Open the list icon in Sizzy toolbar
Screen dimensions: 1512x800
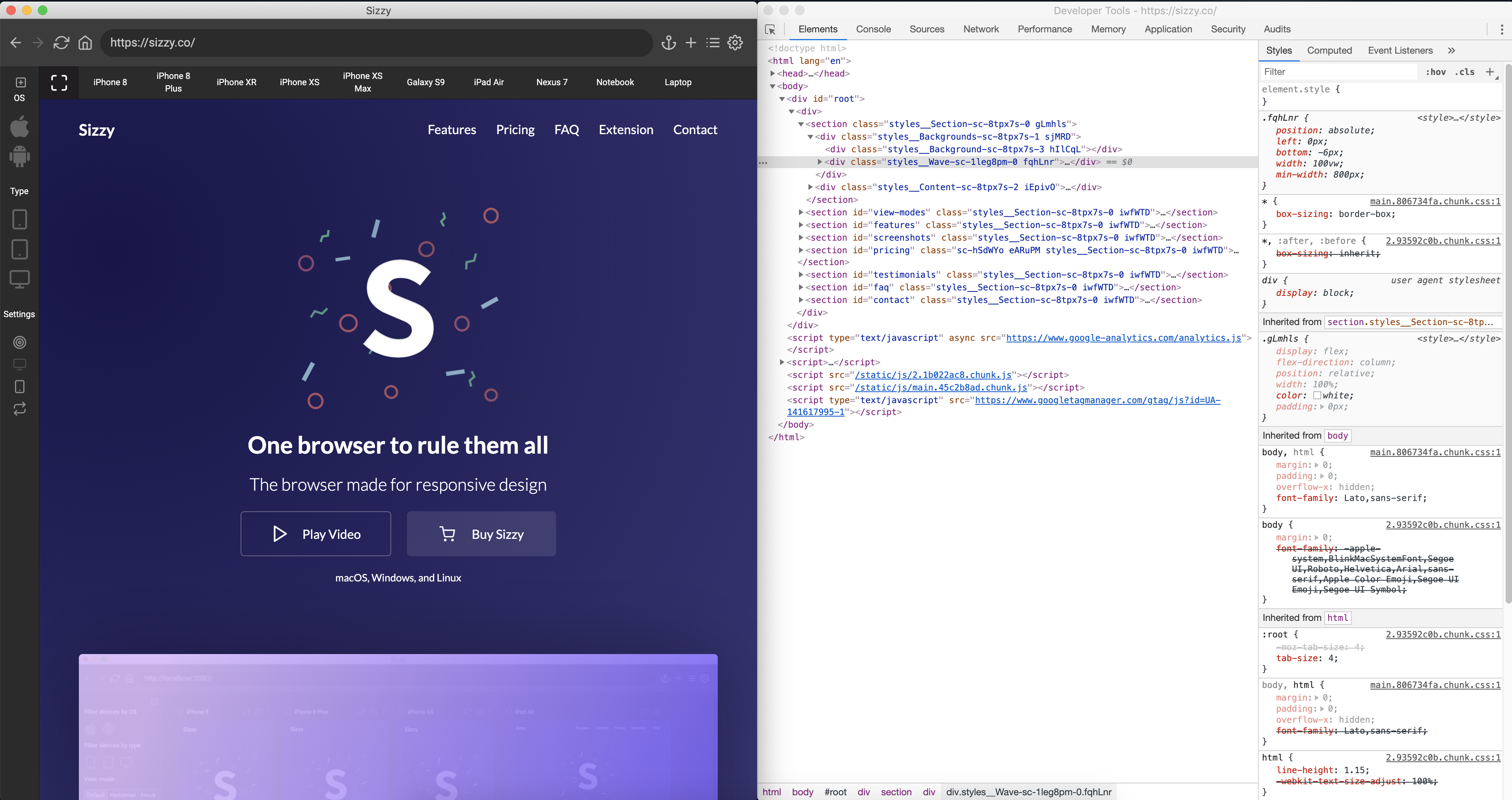(x=713, y=43)
